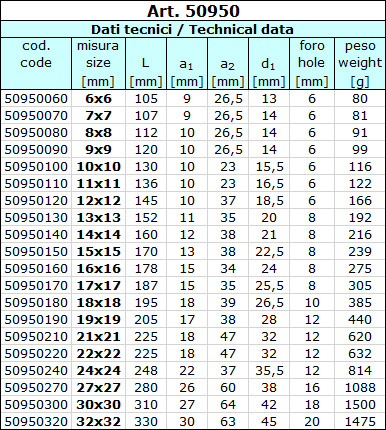Select the Dati tecnici / Technical data header
This screenshot has height=430, width=386.
point(193,29)
